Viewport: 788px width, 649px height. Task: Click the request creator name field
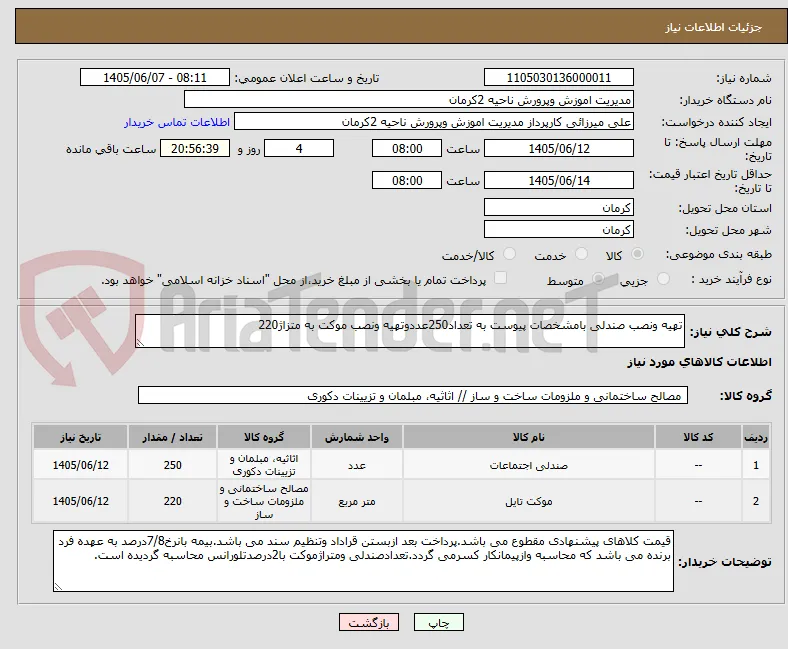[x=434, y=122]
